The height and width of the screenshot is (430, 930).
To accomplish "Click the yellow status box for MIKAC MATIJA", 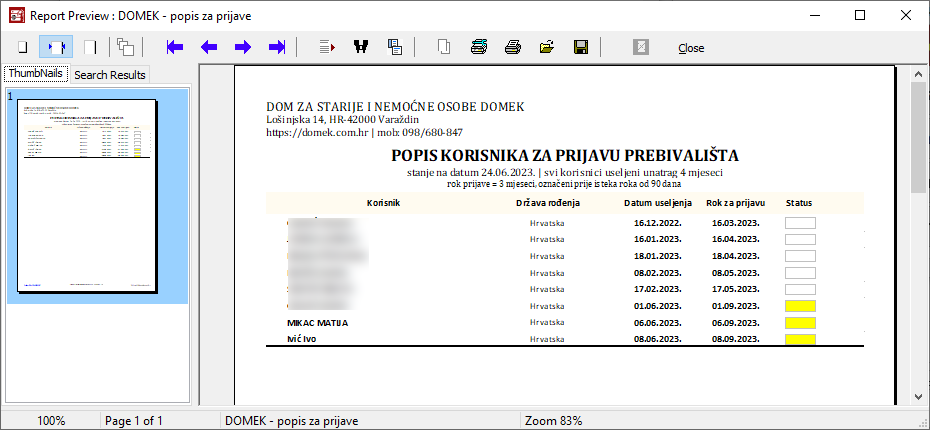I will coord(800,323).
